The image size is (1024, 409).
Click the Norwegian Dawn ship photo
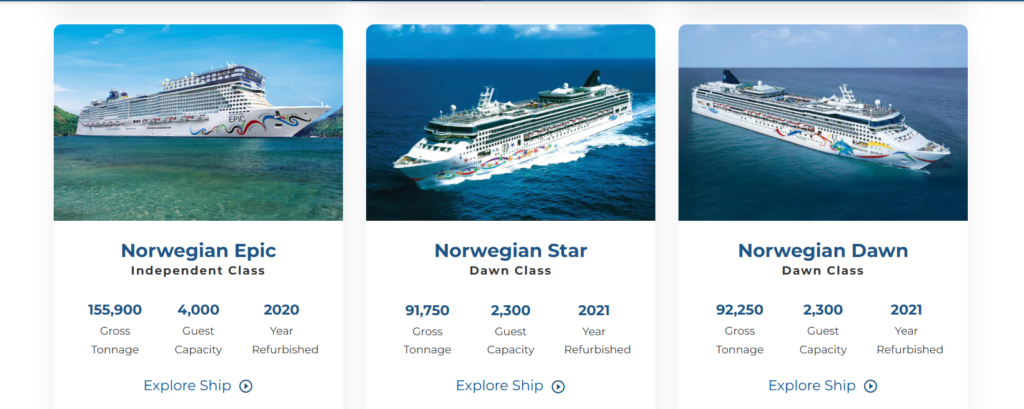[823, 122]
